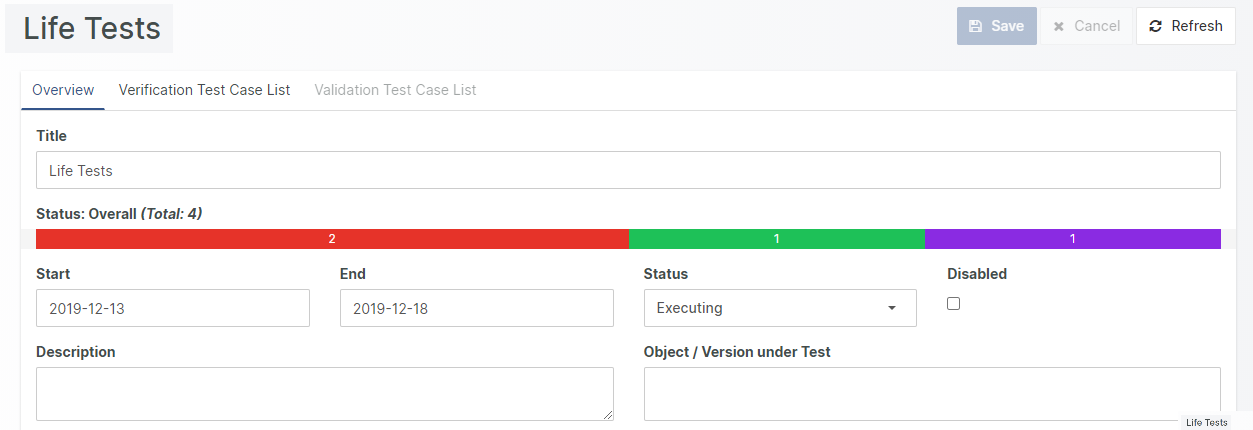1253x430 pixels.
Task: Click the Description text area resize handle
Action: pos(608,415)
